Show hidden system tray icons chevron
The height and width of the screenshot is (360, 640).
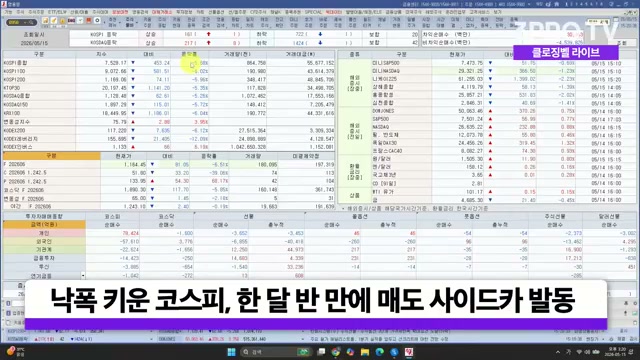pyautogui.click(x=558, y=352)
